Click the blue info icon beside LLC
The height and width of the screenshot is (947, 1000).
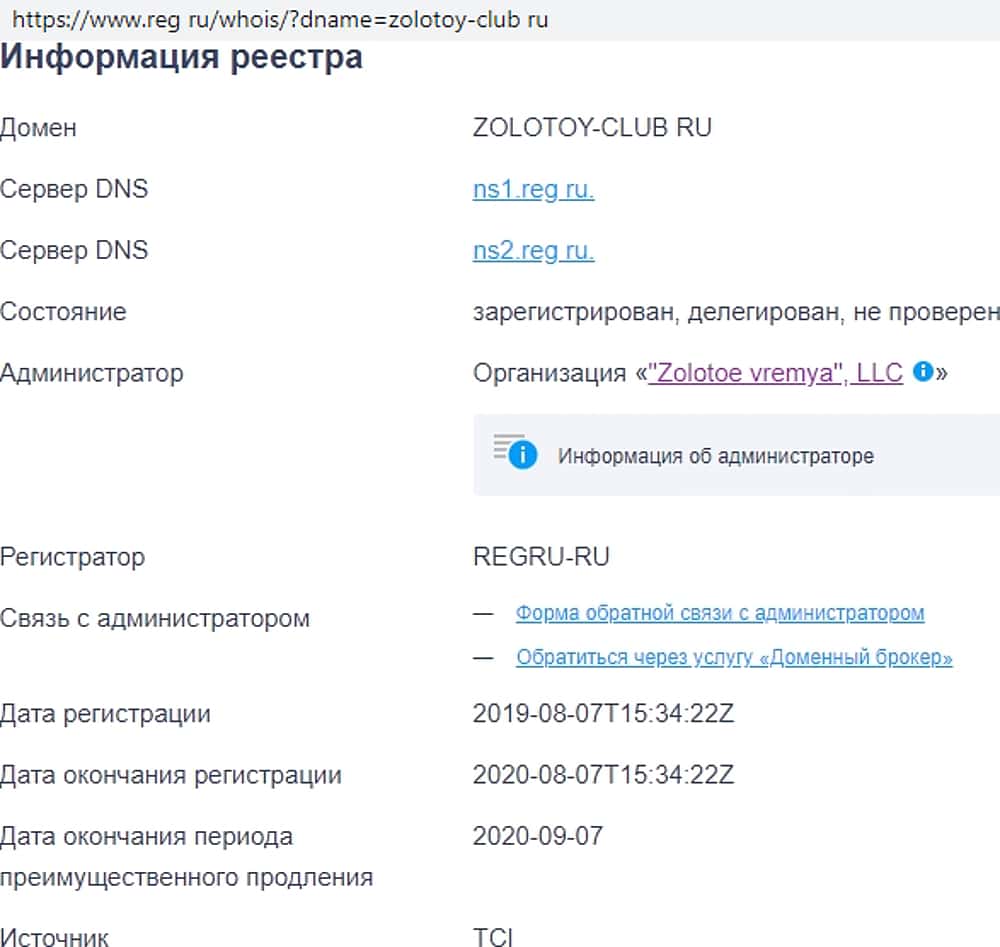(923, 372)
